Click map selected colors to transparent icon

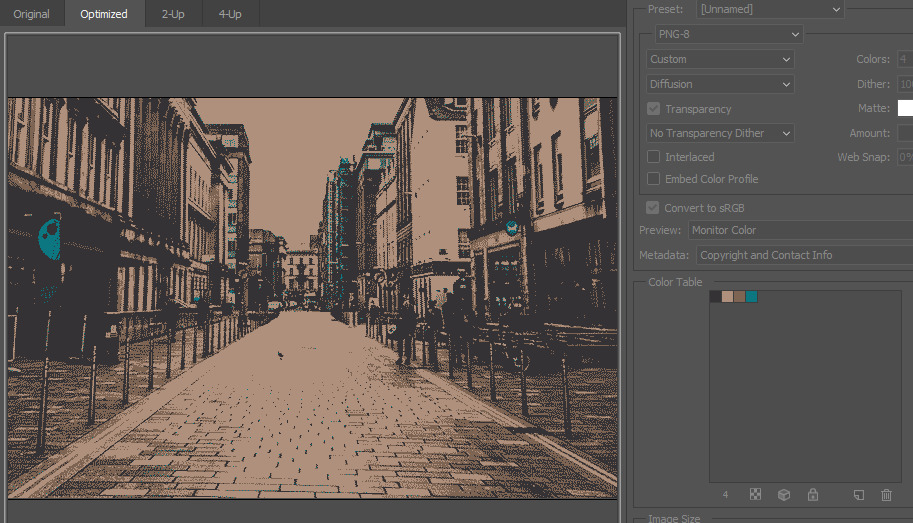pyautogui.click(x=755, y=494)
